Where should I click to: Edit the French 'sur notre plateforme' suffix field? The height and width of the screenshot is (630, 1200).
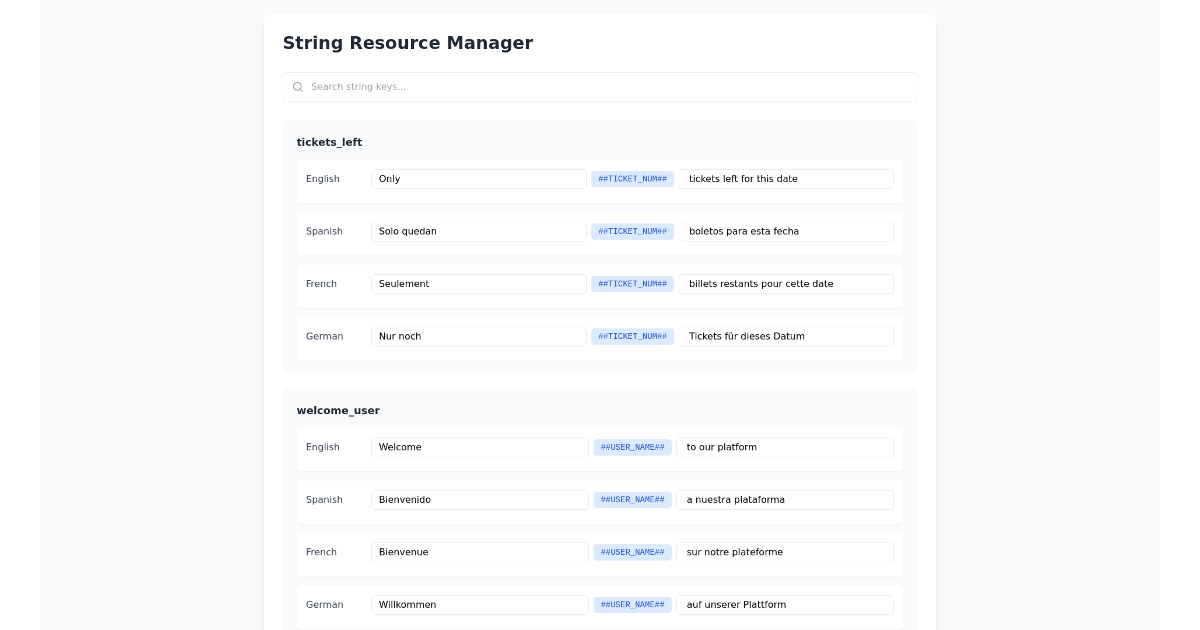[x=785, y=552]
